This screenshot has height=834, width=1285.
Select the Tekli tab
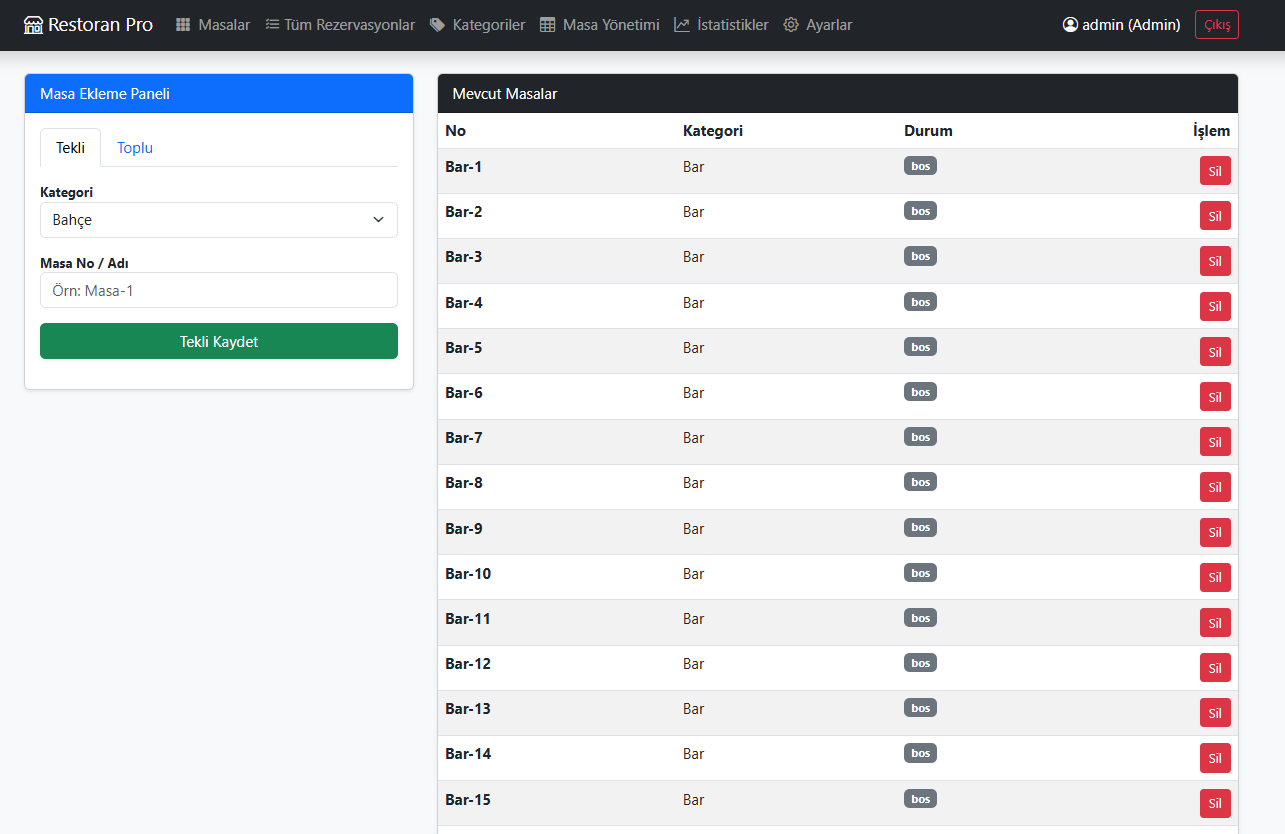pyautogui.click(x=70, y=147)
